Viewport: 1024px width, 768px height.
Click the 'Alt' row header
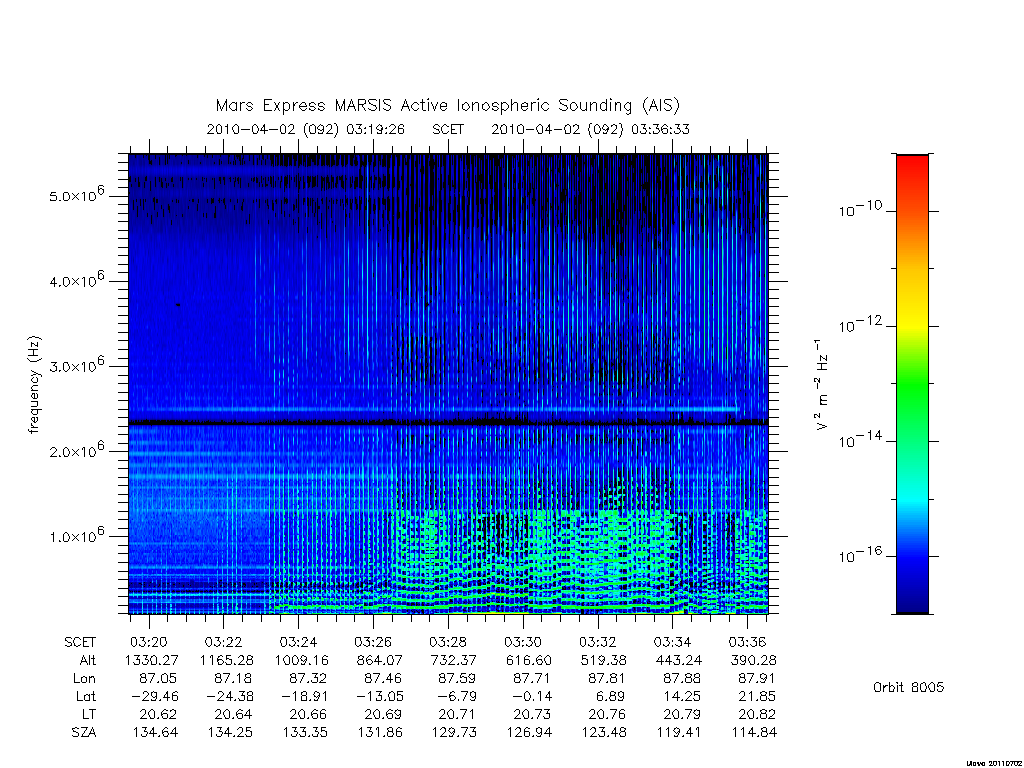(88, 660)
